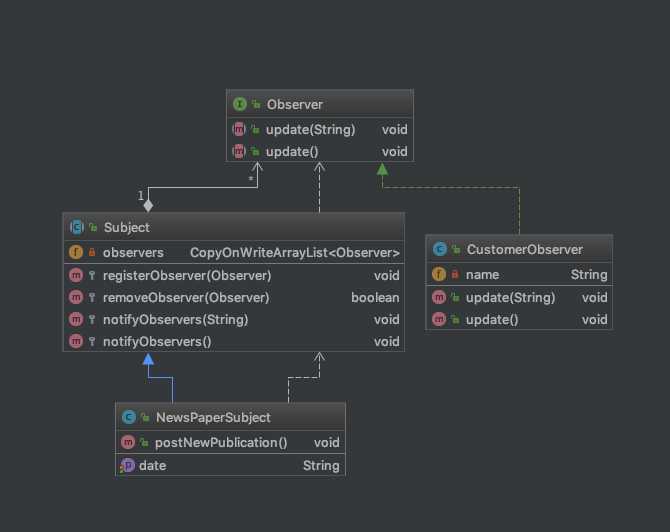Click the protected key icon beside notifyObservers()
The image size is (670, 532).
(92, 341)
